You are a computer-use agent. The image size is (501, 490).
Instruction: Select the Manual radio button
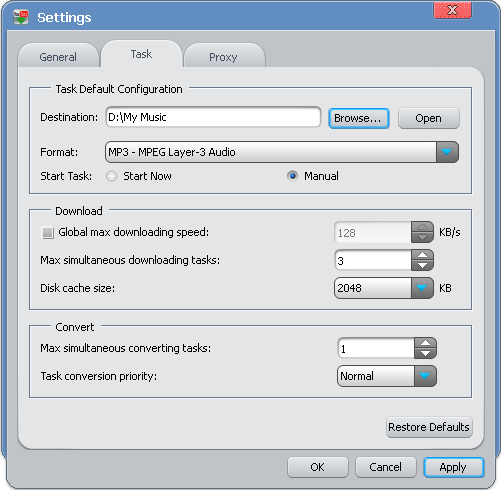click(x=292, y=176)
